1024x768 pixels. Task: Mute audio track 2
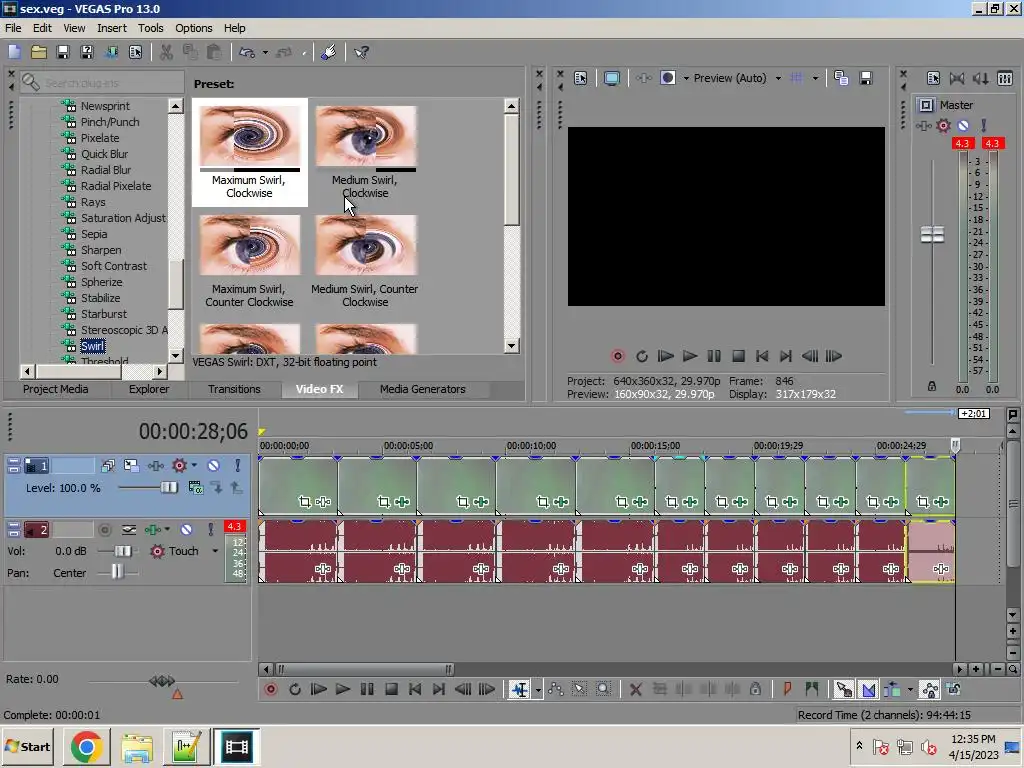point(187,529)
